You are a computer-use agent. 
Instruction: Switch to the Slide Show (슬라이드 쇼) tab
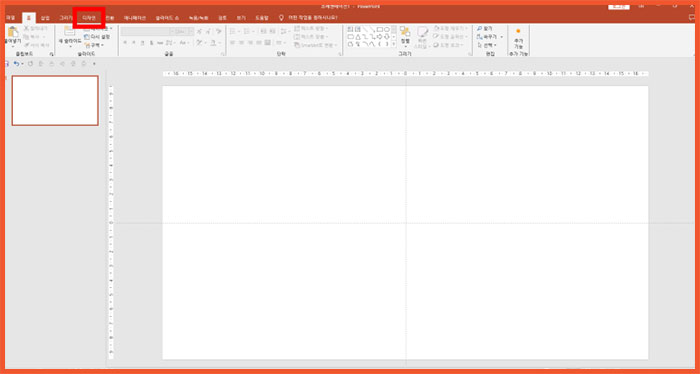coord(167,18)
